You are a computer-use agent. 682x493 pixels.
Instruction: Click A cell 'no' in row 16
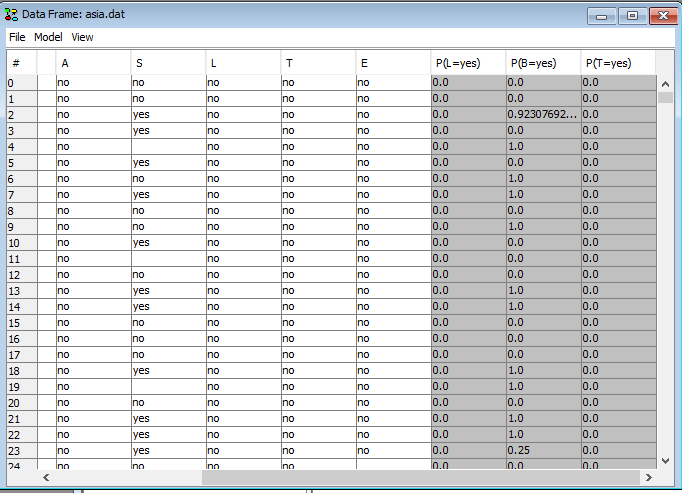click(94, 339)
